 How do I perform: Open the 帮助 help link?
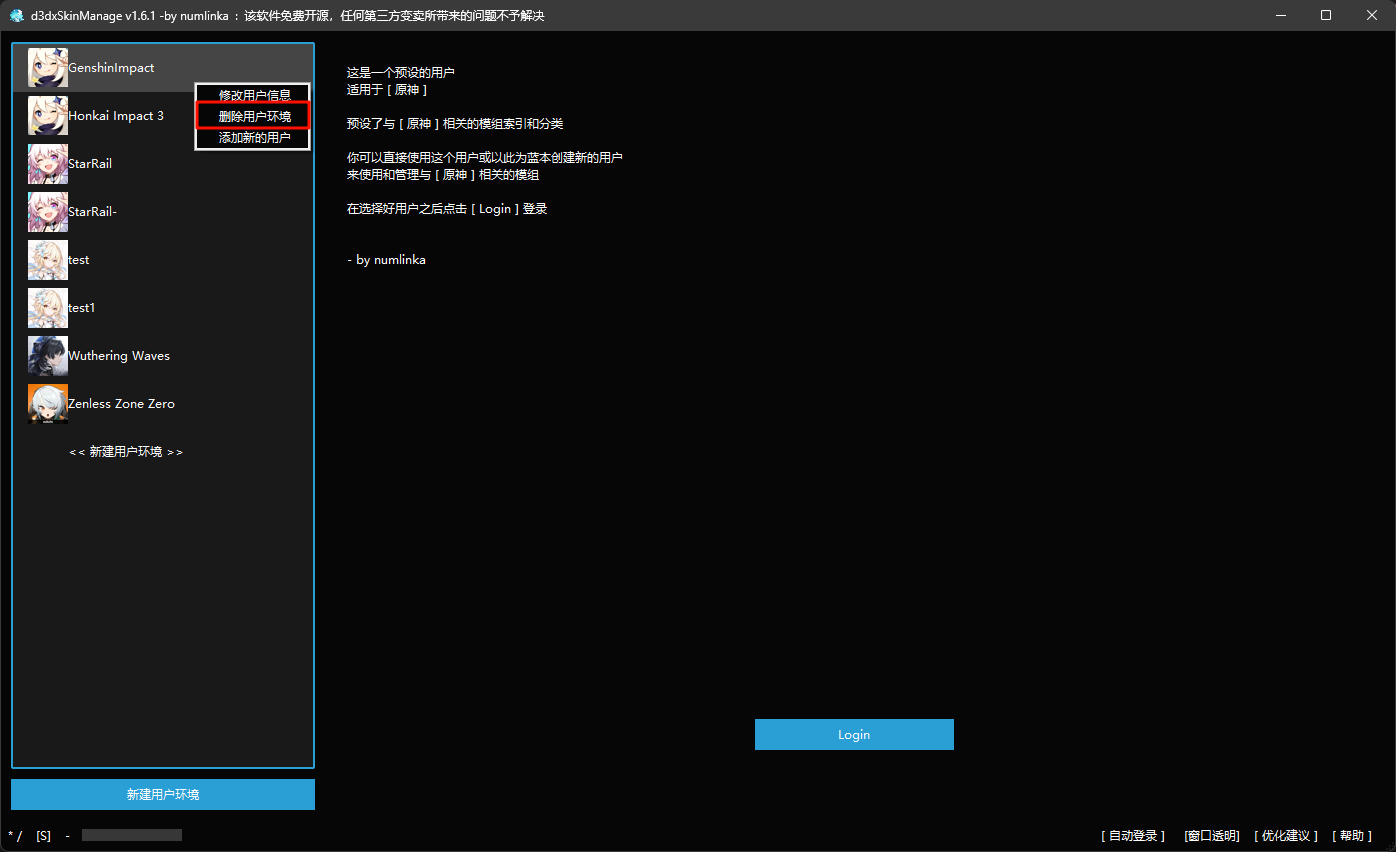[x=1352, y=836]
